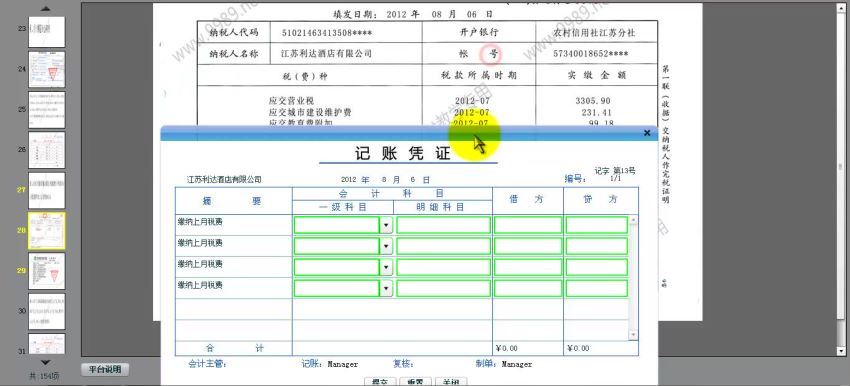Focus second row 一级科目 combo field
The width and height of the screenshot is (850, 386).
point(337,246)
